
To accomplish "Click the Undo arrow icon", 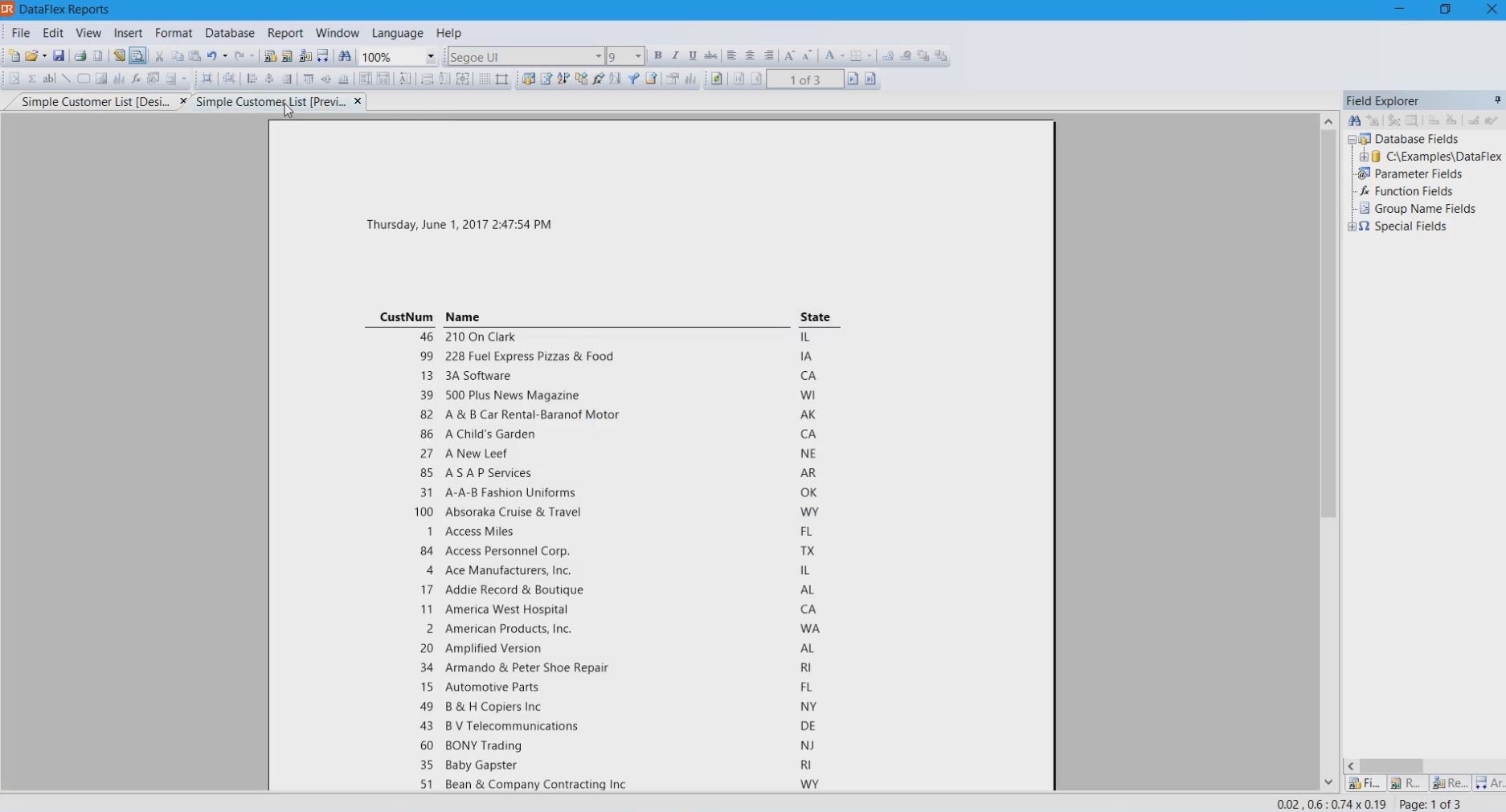I will (x=212, y=56).
